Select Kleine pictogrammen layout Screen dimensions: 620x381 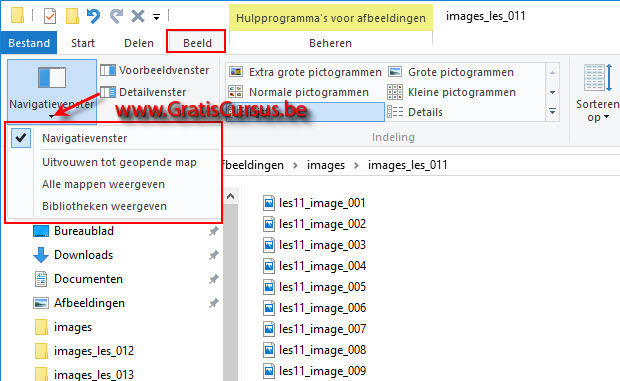coord(452,92)
